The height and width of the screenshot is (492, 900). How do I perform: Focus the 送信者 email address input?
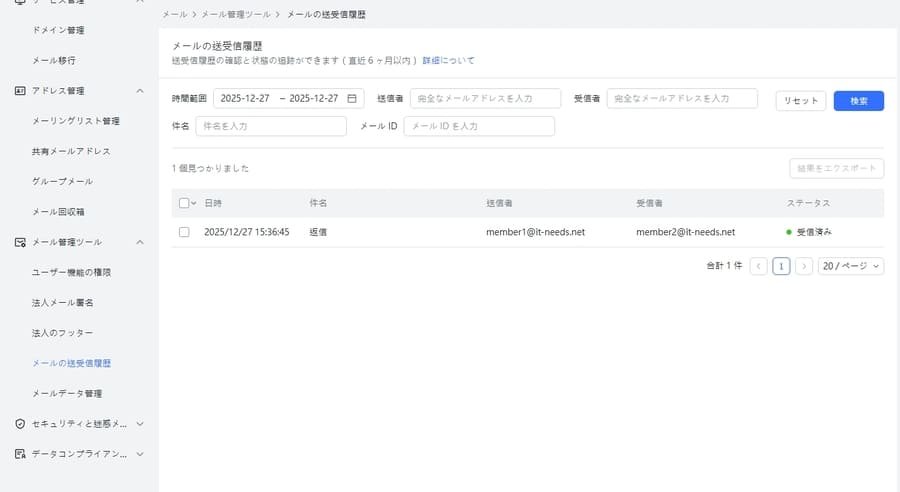[485, 98]
